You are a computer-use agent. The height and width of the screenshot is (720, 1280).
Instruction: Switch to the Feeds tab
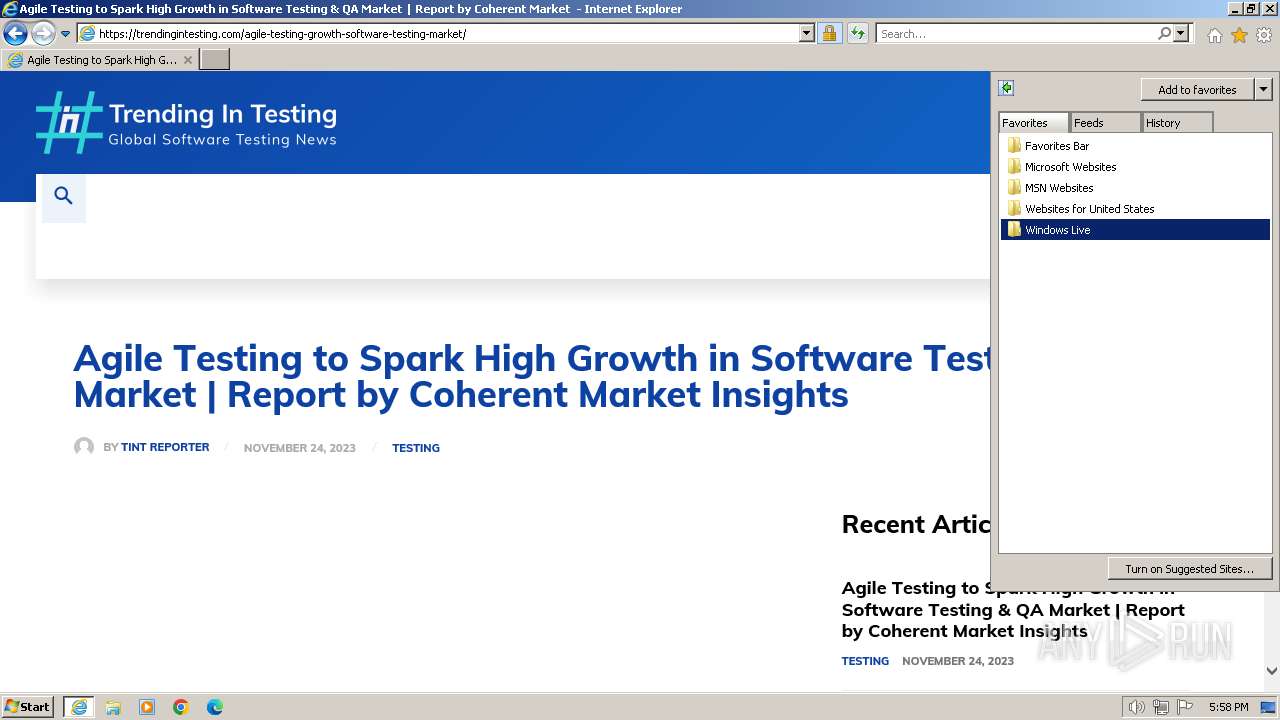1104,123
